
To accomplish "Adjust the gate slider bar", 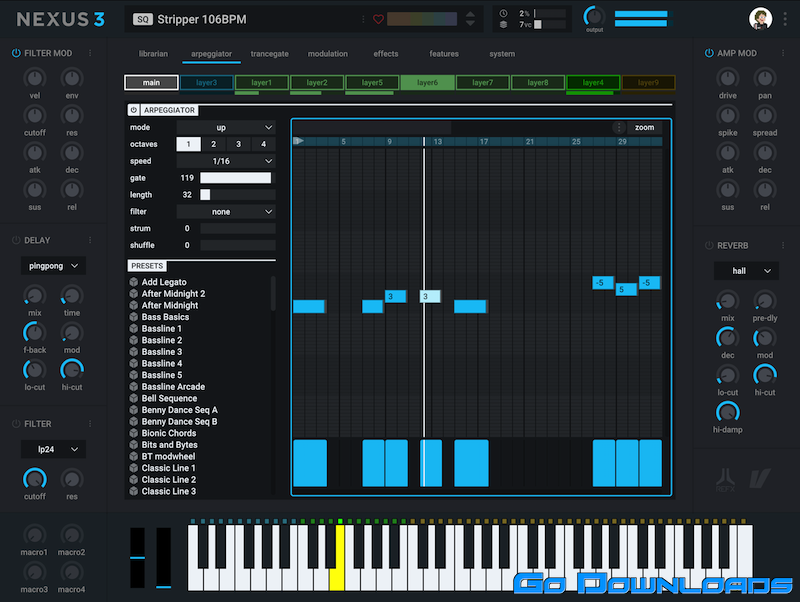I will click(238, 178).
